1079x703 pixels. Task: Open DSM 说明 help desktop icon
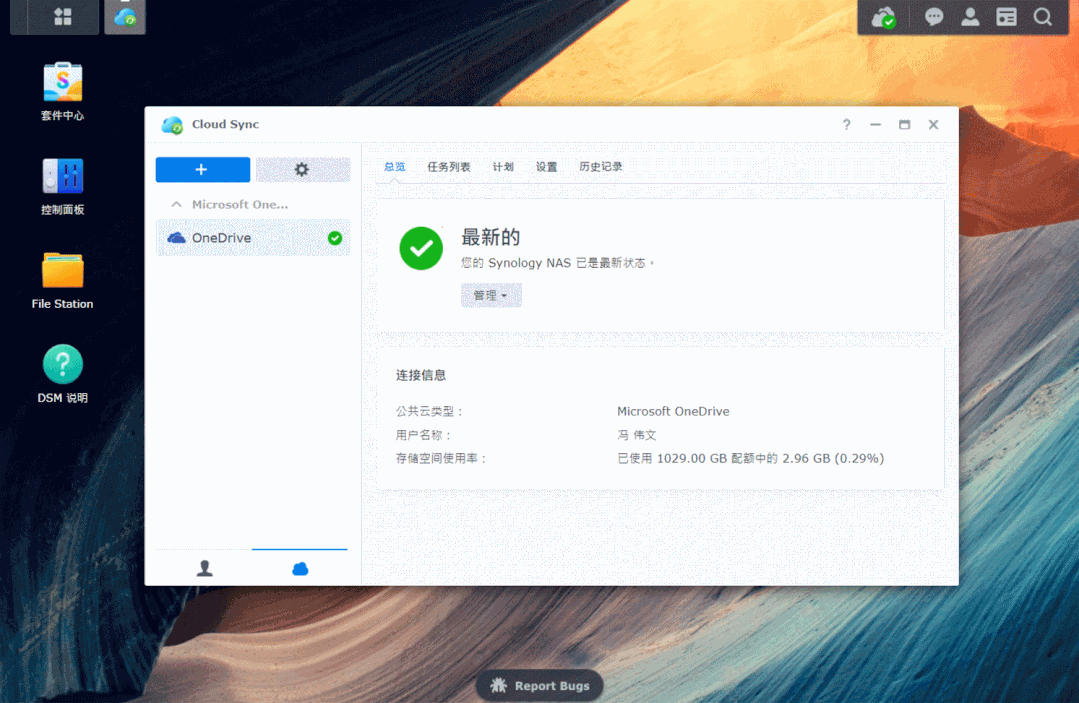(62, 365)
